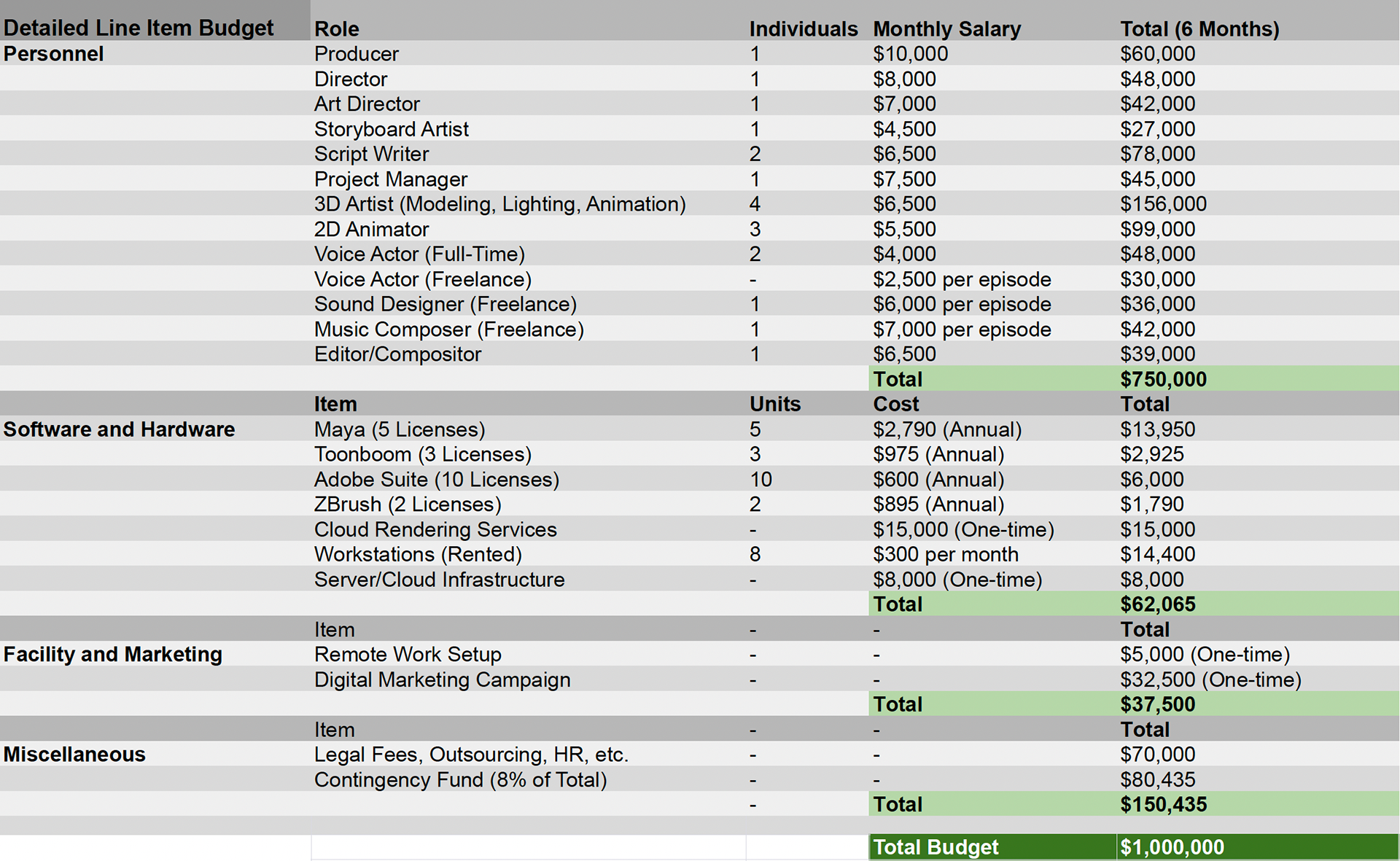Viewport: 1400px width, 861px height.
Task: Select the Legal Fees, Outsourcing, HR cell
Action: pos(471,755)
